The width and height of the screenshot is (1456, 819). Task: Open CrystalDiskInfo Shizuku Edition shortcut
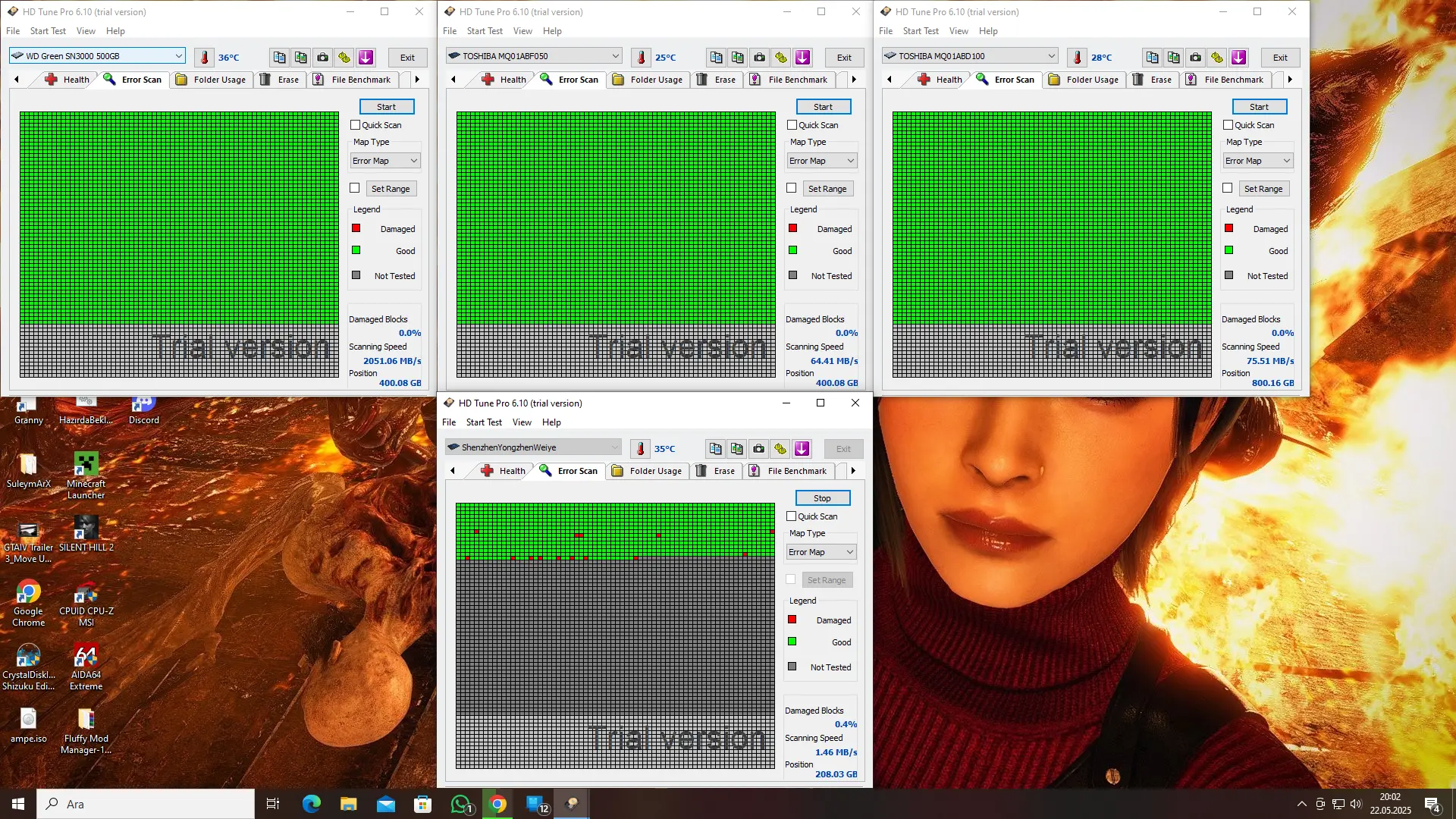point(29,667)
